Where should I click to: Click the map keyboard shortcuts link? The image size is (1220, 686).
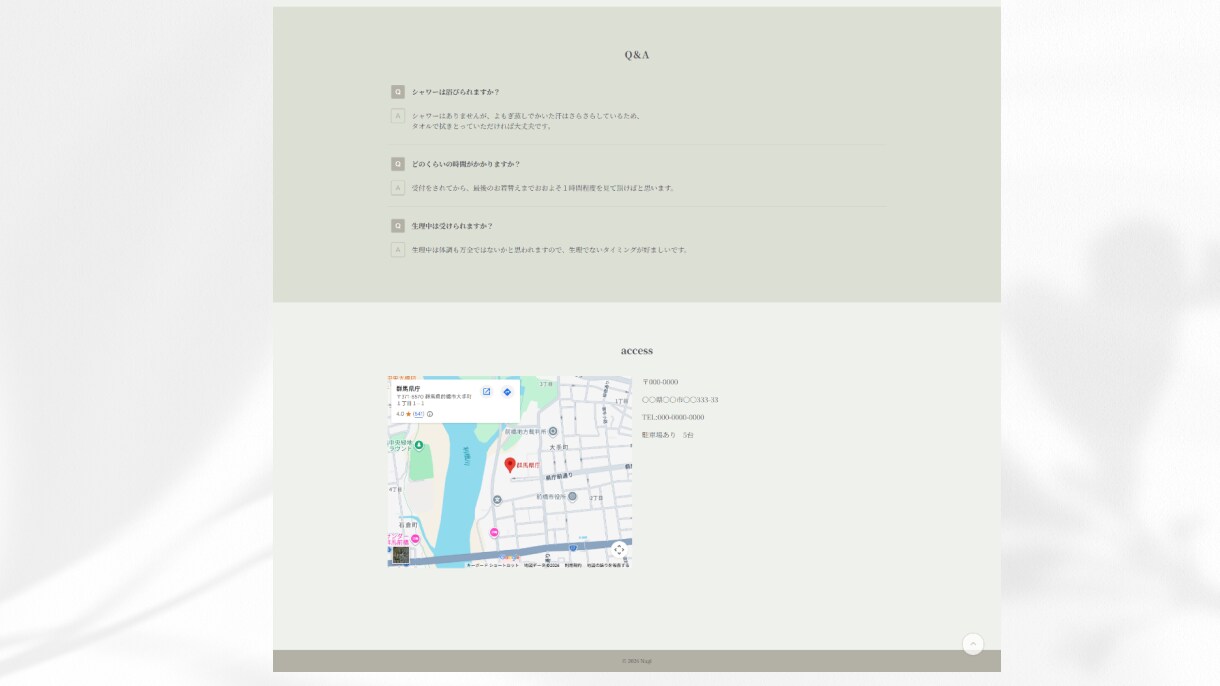coord(493,565)
